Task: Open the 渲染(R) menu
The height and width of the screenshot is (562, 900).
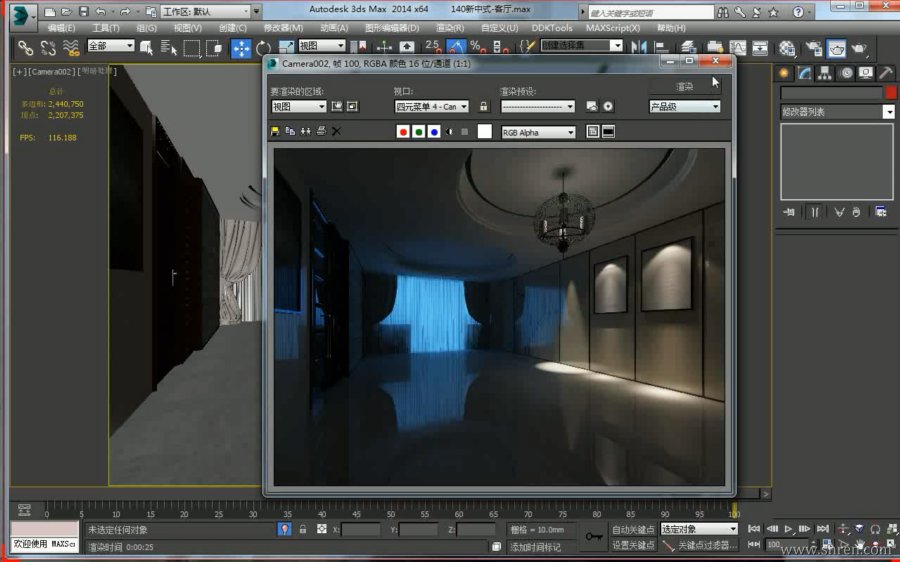Action: 449,28
